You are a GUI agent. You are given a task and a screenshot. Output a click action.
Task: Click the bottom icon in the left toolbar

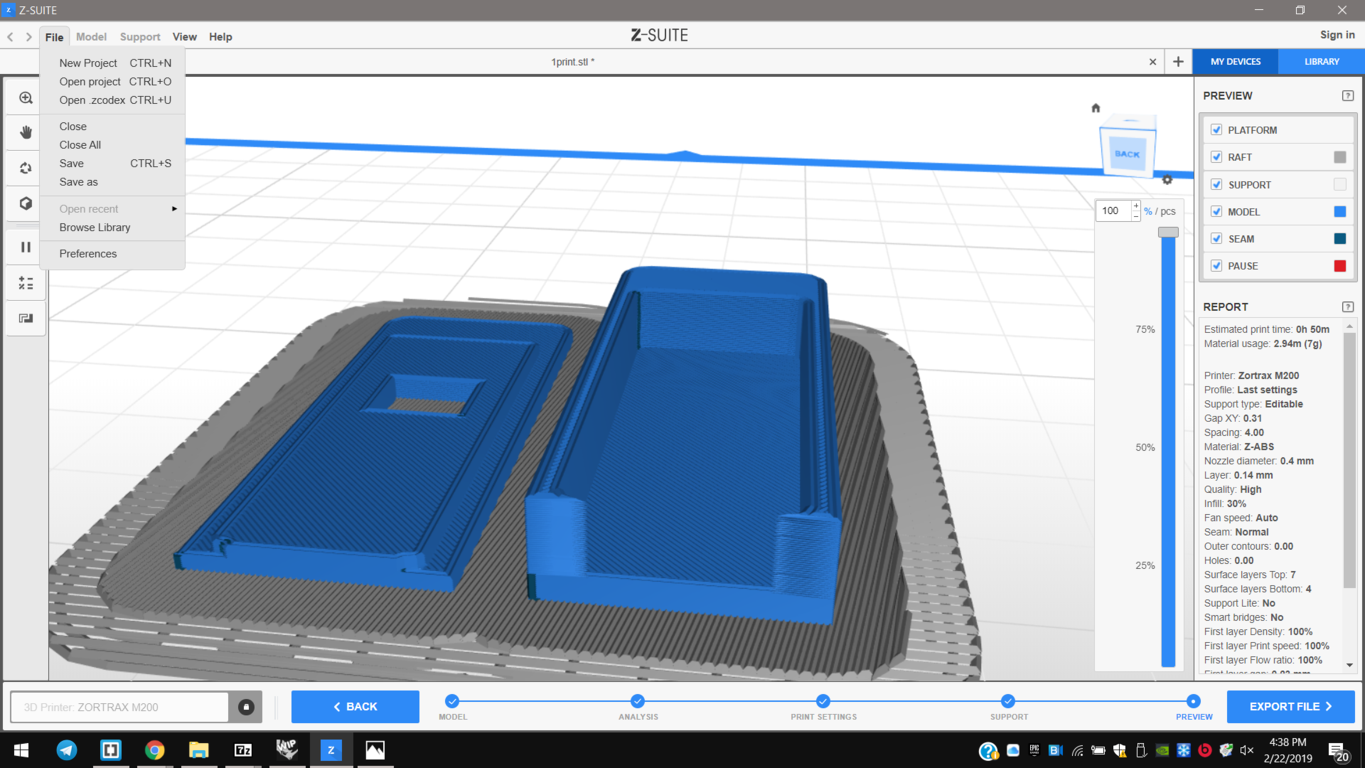[x=26, y=319]
